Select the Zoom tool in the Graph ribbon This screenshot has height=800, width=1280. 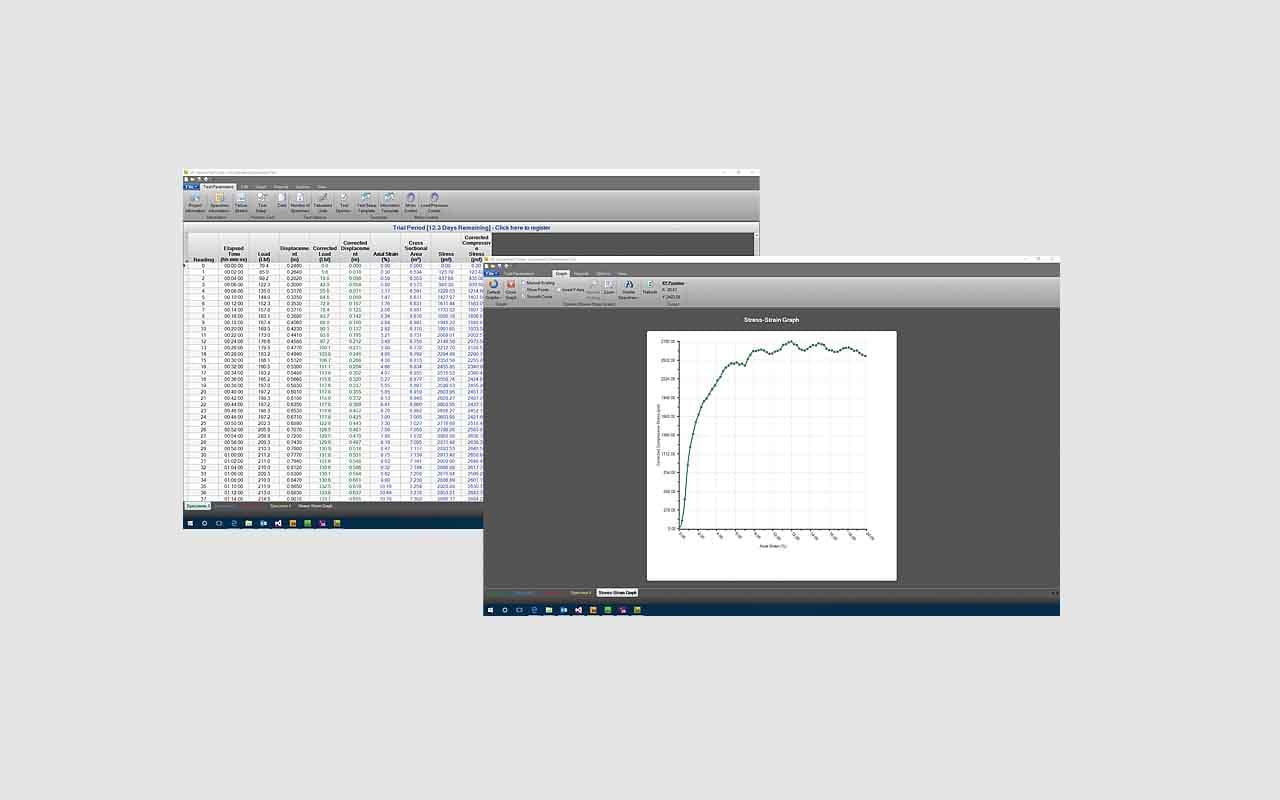pos(609,288)
